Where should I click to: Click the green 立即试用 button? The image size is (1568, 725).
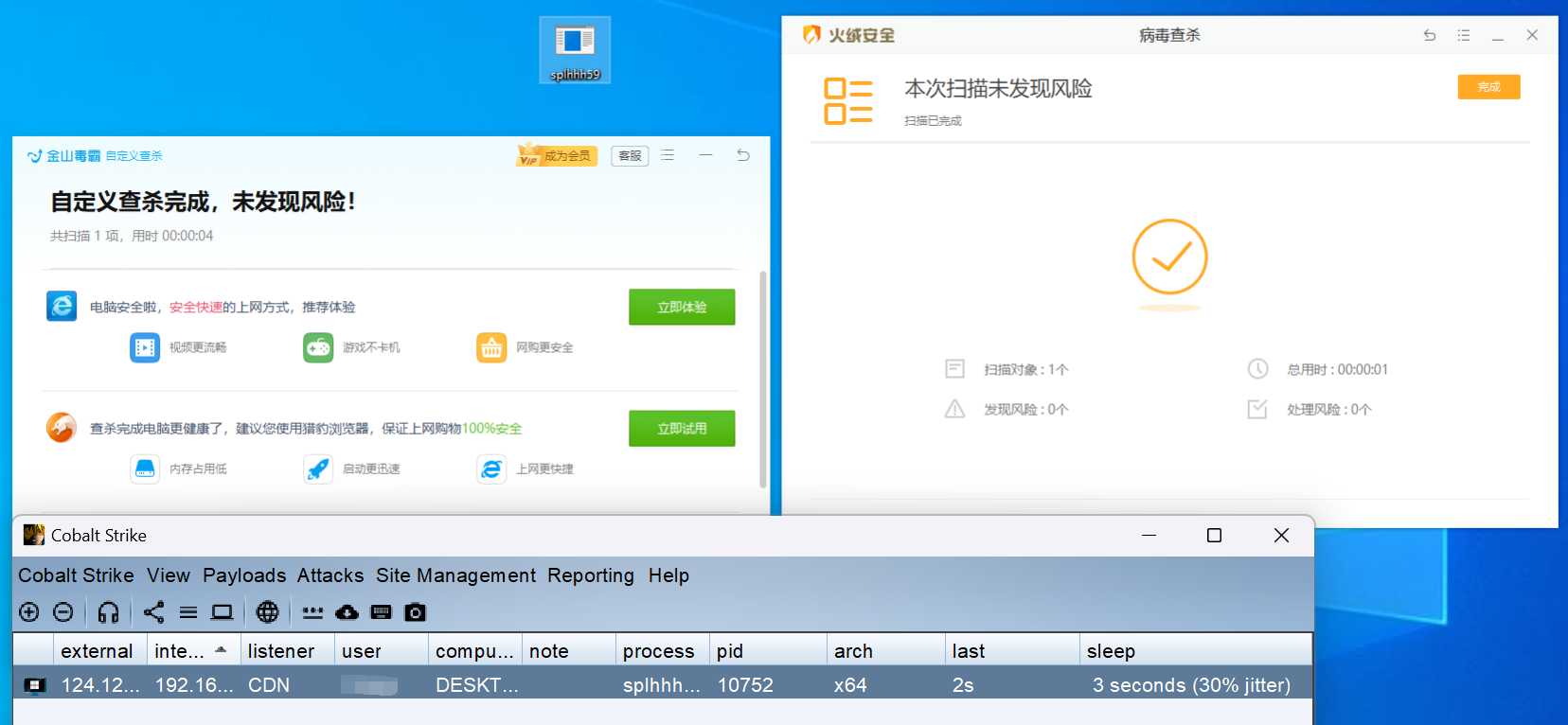pos(682,428)
